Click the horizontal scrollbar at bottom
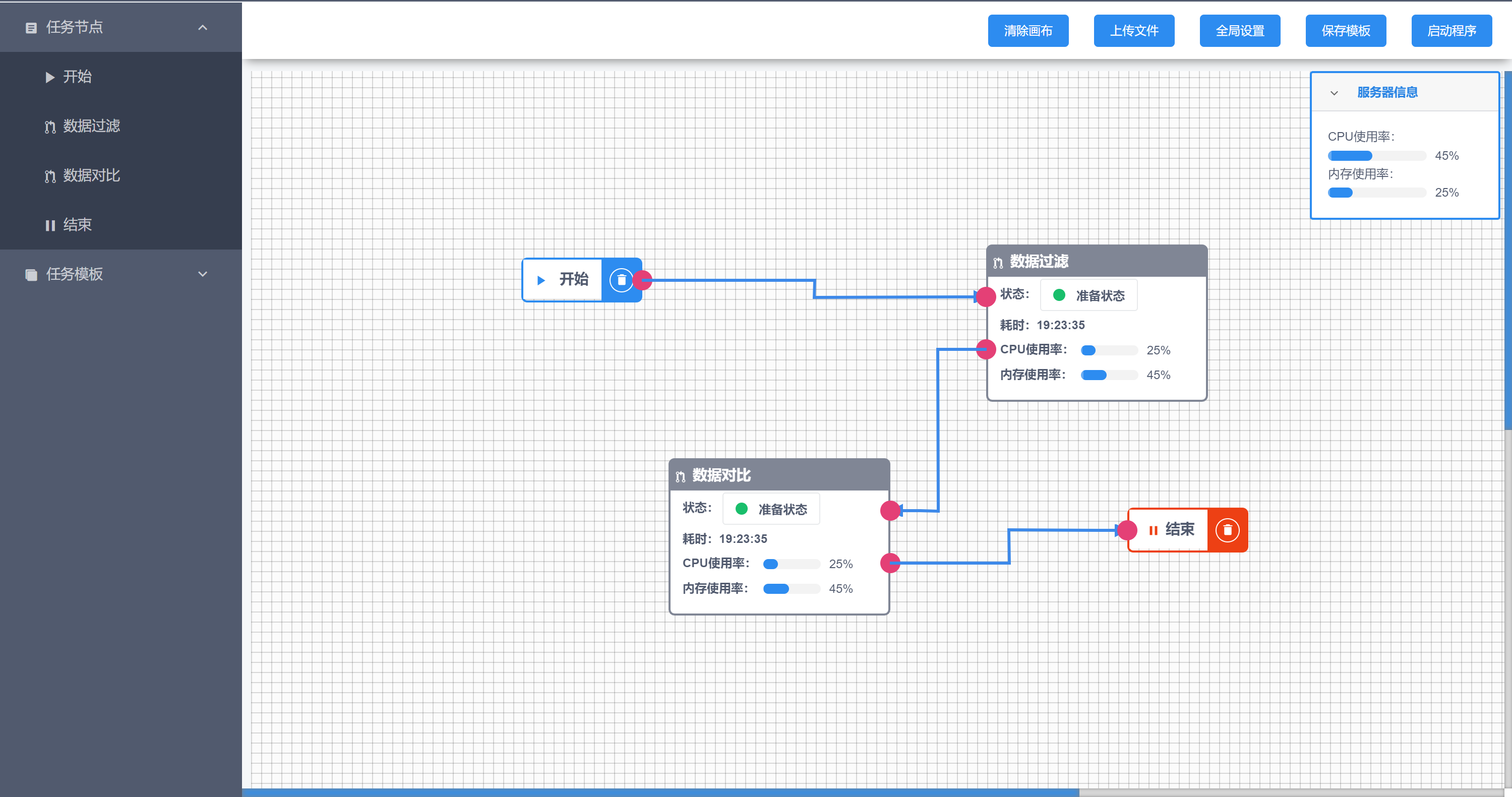 [660, 792]
